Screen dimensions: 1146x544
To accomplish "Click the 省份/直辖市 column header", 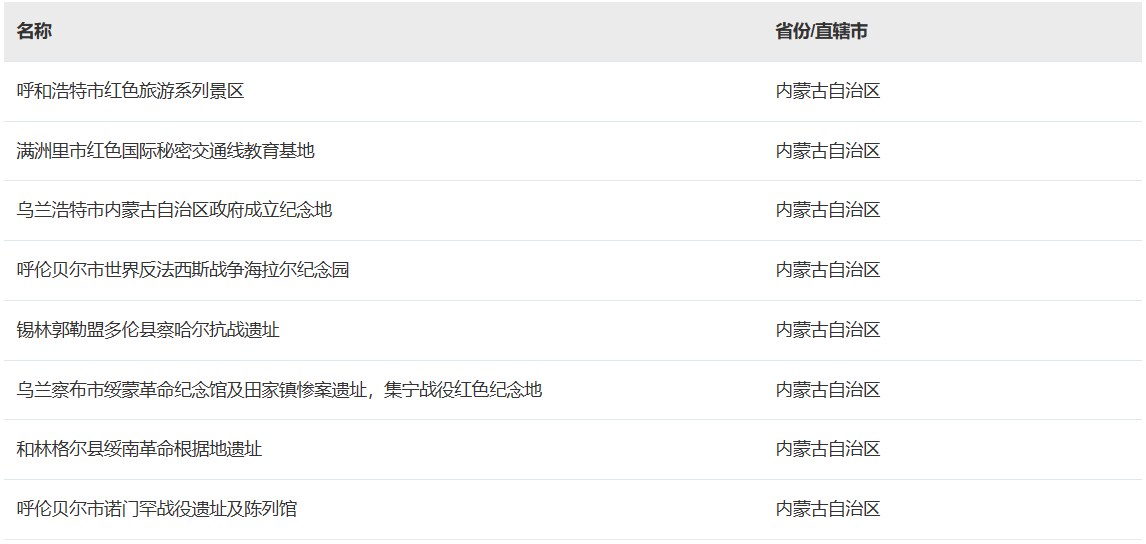I will [x=821, y=31].
